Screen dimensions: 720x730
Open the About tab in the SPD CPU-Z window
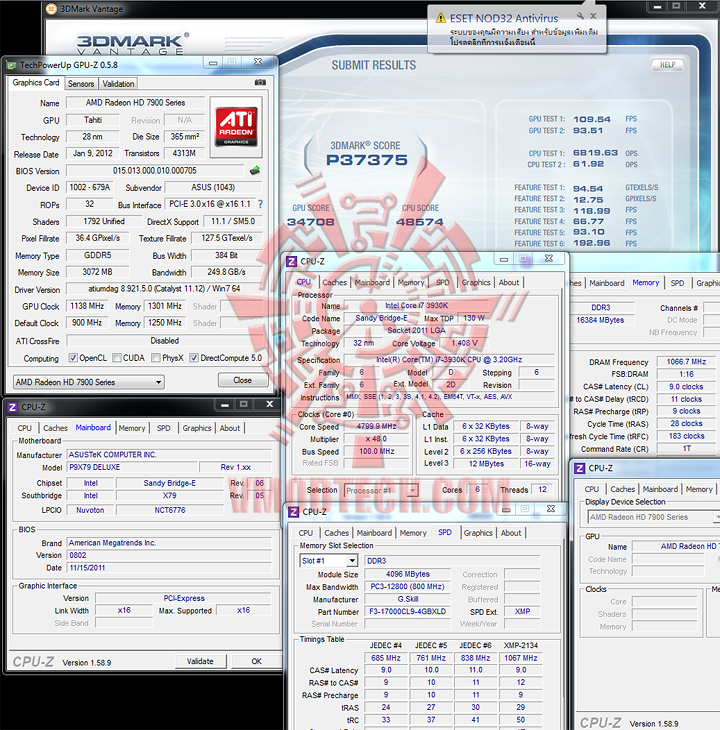(511, 533)
